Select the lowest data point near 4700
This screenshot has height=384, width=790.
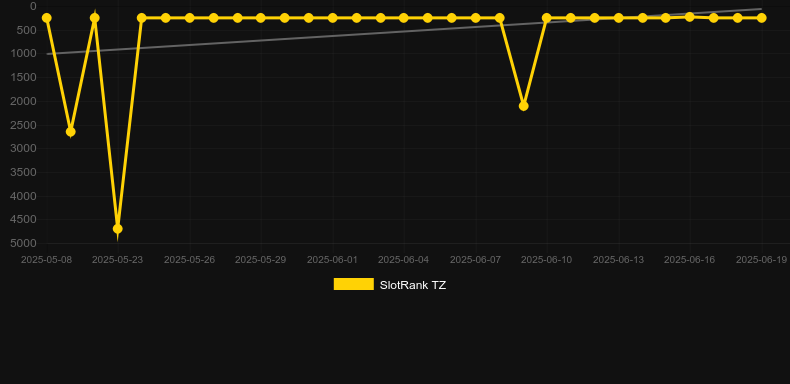[x=117, y=229]
